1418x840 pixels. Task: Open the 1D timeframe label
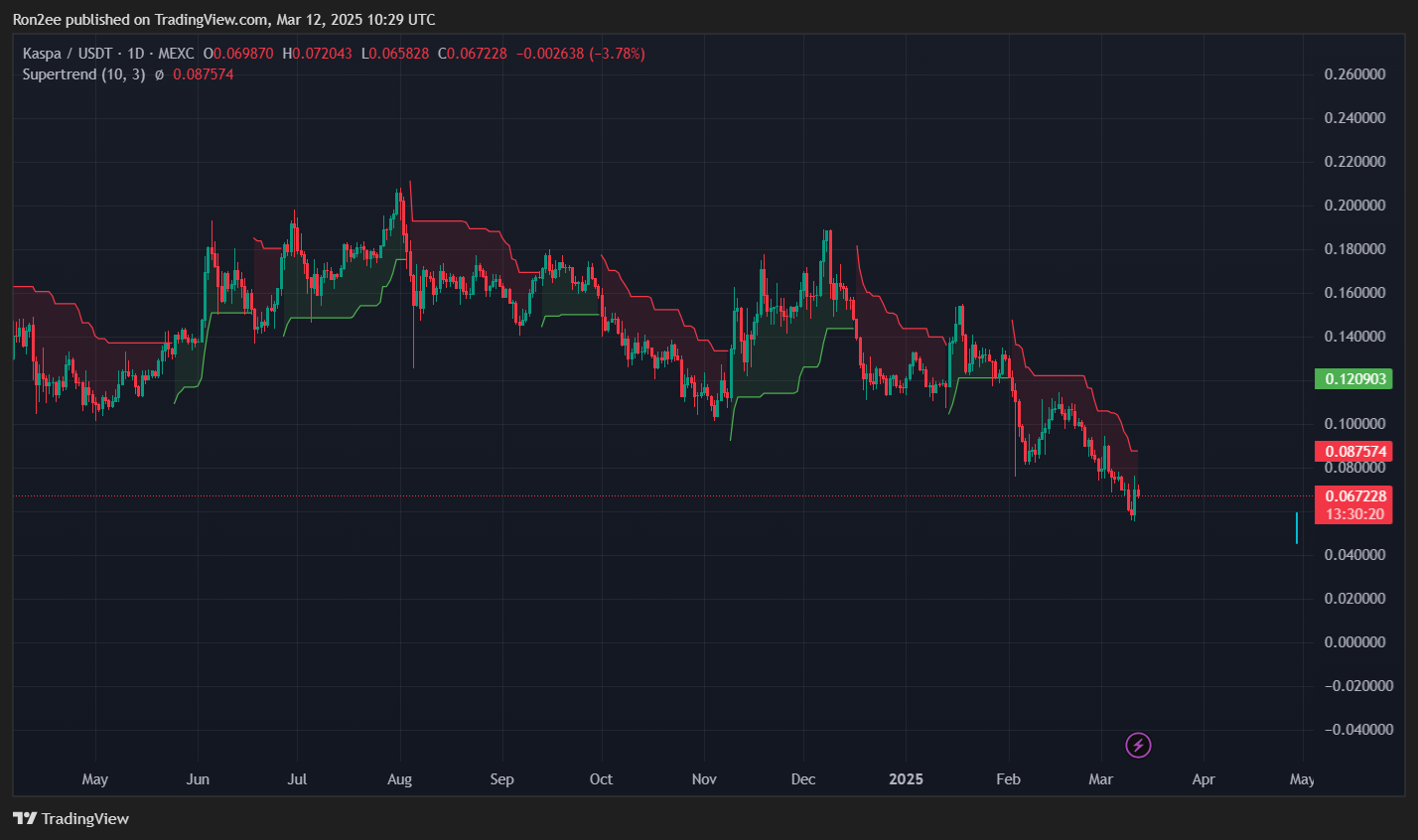coord(138,53)
